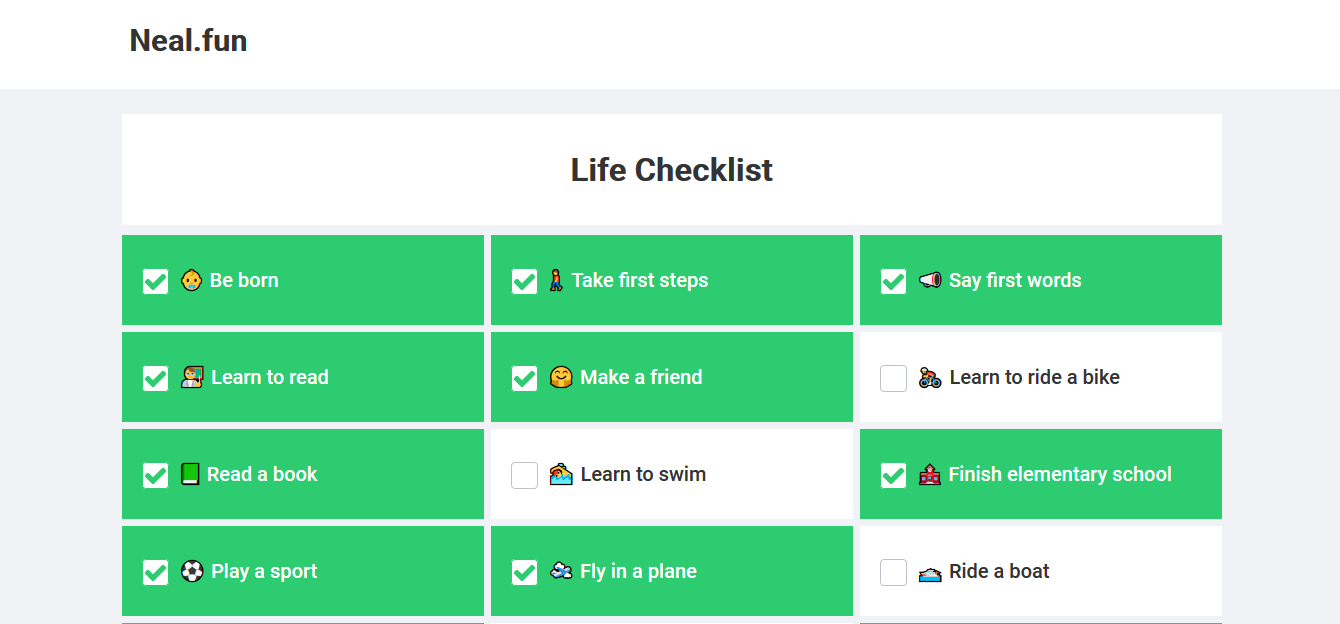
Task: Uncheck the Learn to read checkbox
Action: 155,378
